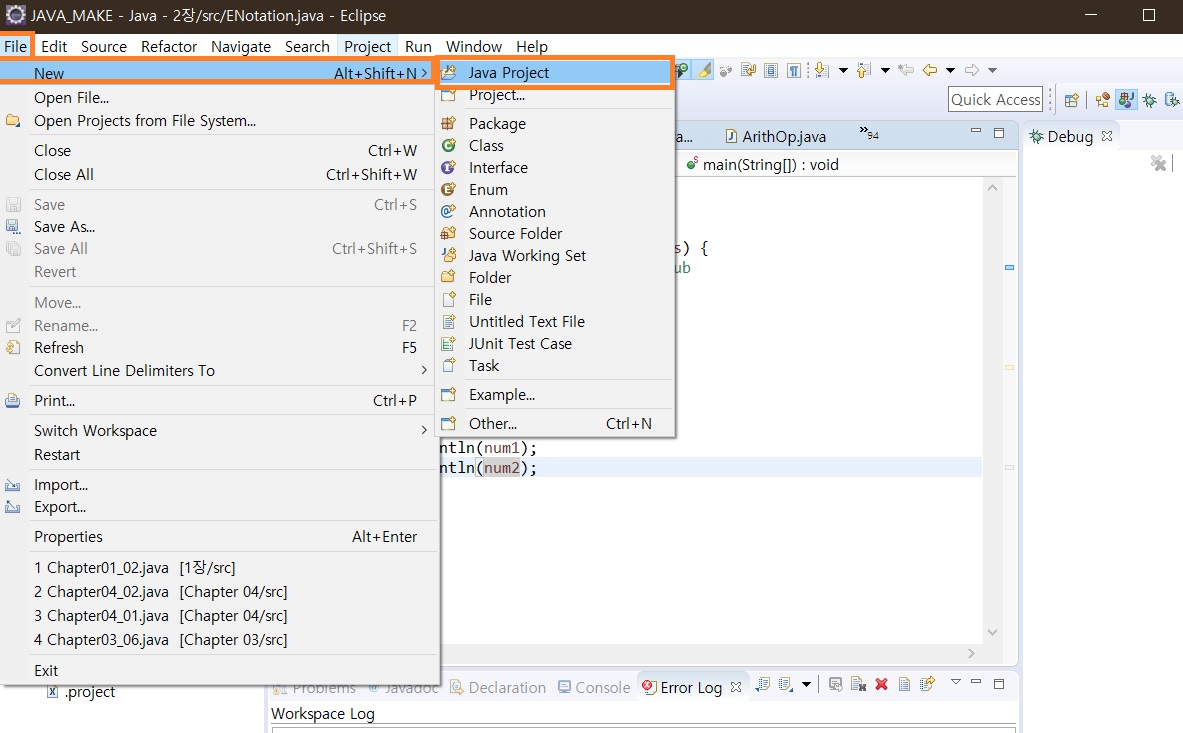
Task: Switch to the Declaration tab
Action: tap(498, 687)
